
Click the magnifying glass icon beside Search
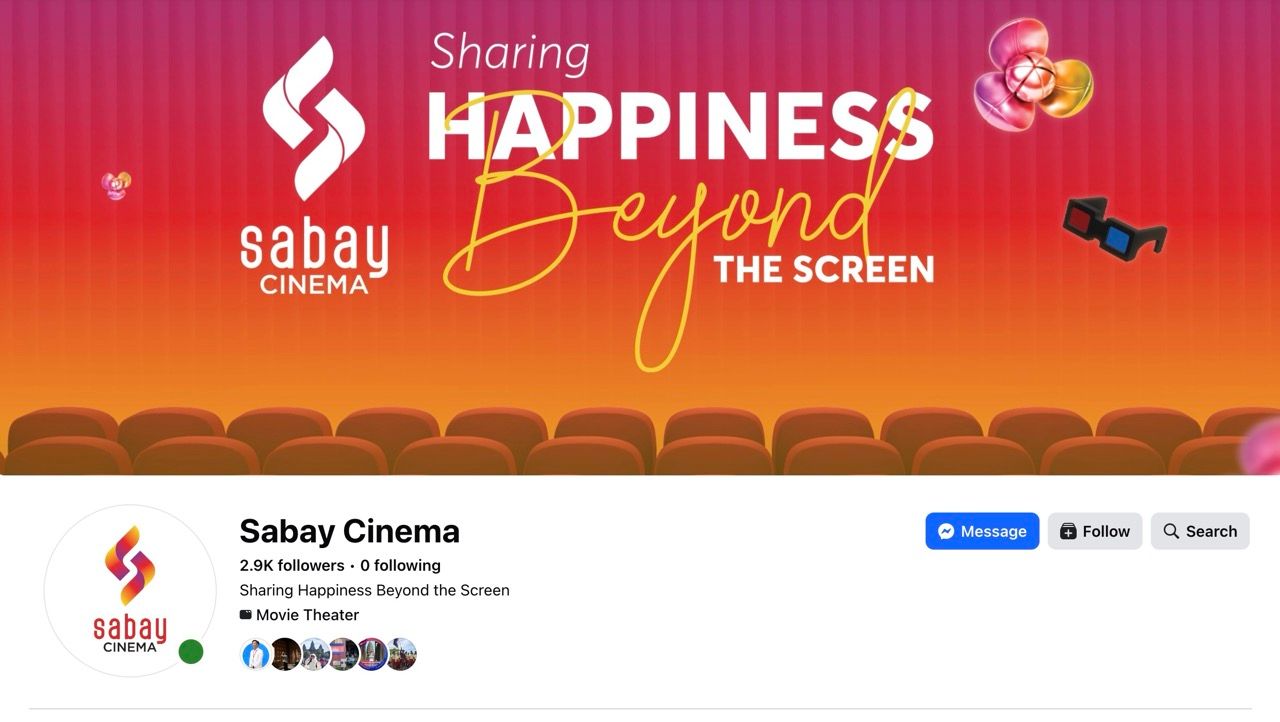tap(1171, 531)
